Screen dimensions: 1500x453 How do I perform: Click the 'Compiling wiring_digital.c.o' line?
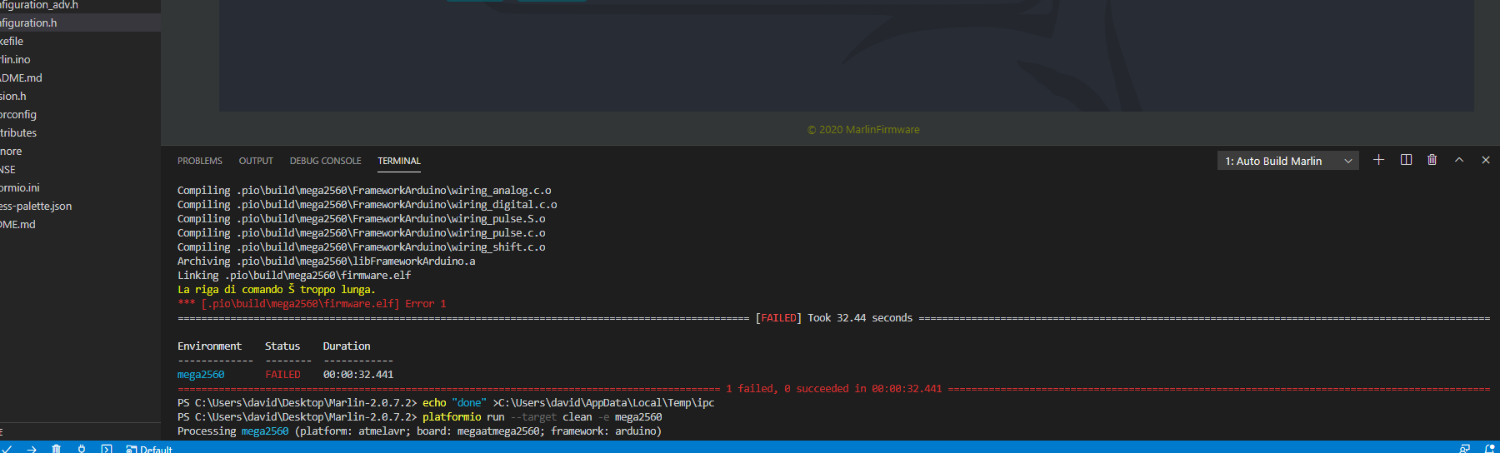(x=367, y=204)
